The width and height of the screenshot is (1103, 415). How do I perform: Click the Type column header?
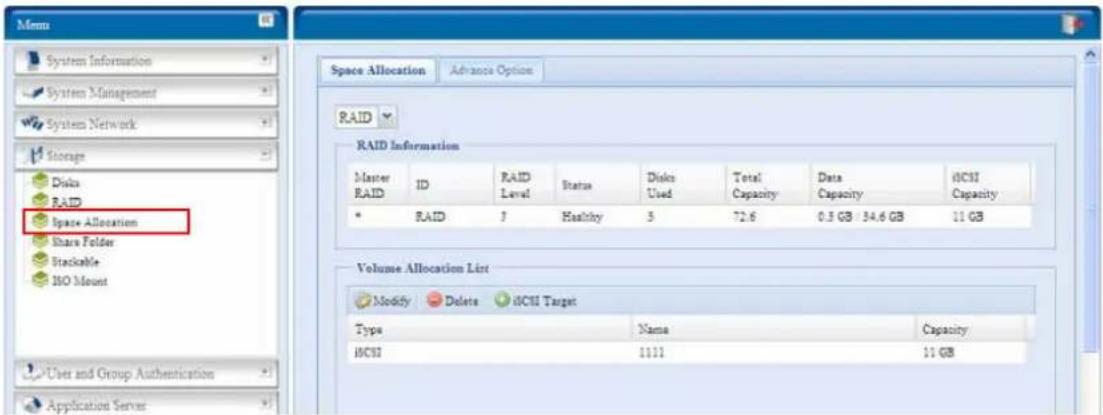(x=490, y=329)
